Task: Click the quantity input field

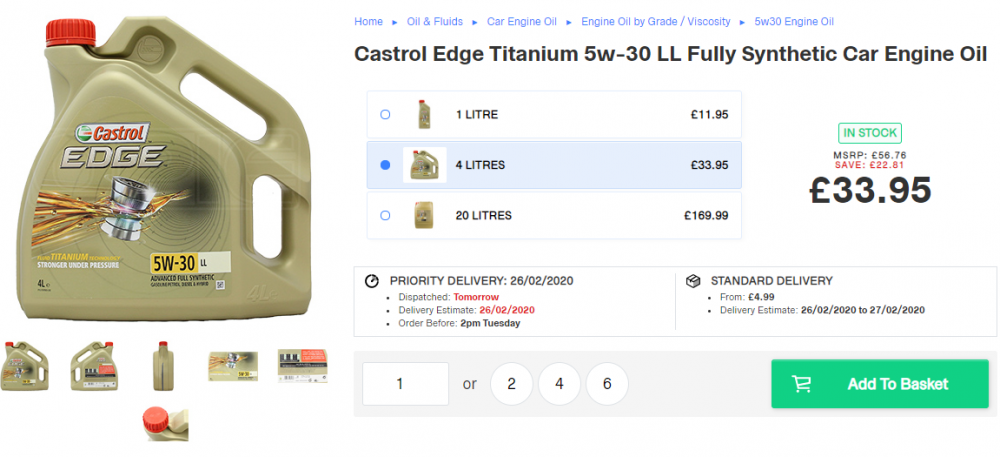Action: [406, 384]
